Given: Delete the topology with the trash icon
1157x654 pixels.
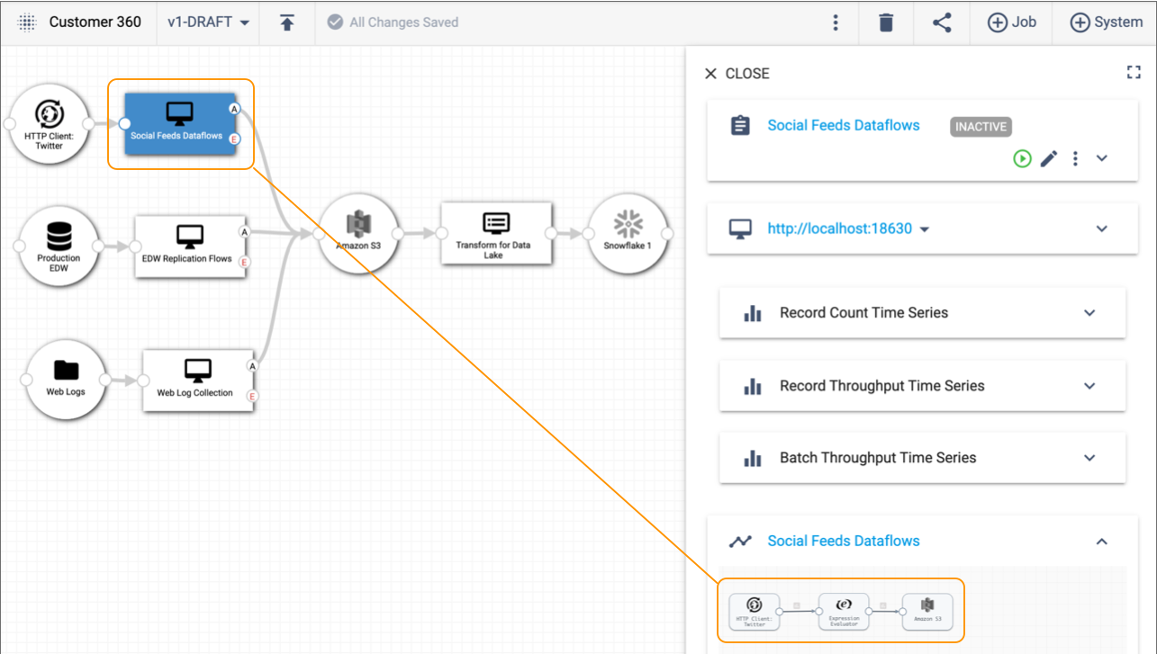Looking at the screenshot, I should coord(886,22).
